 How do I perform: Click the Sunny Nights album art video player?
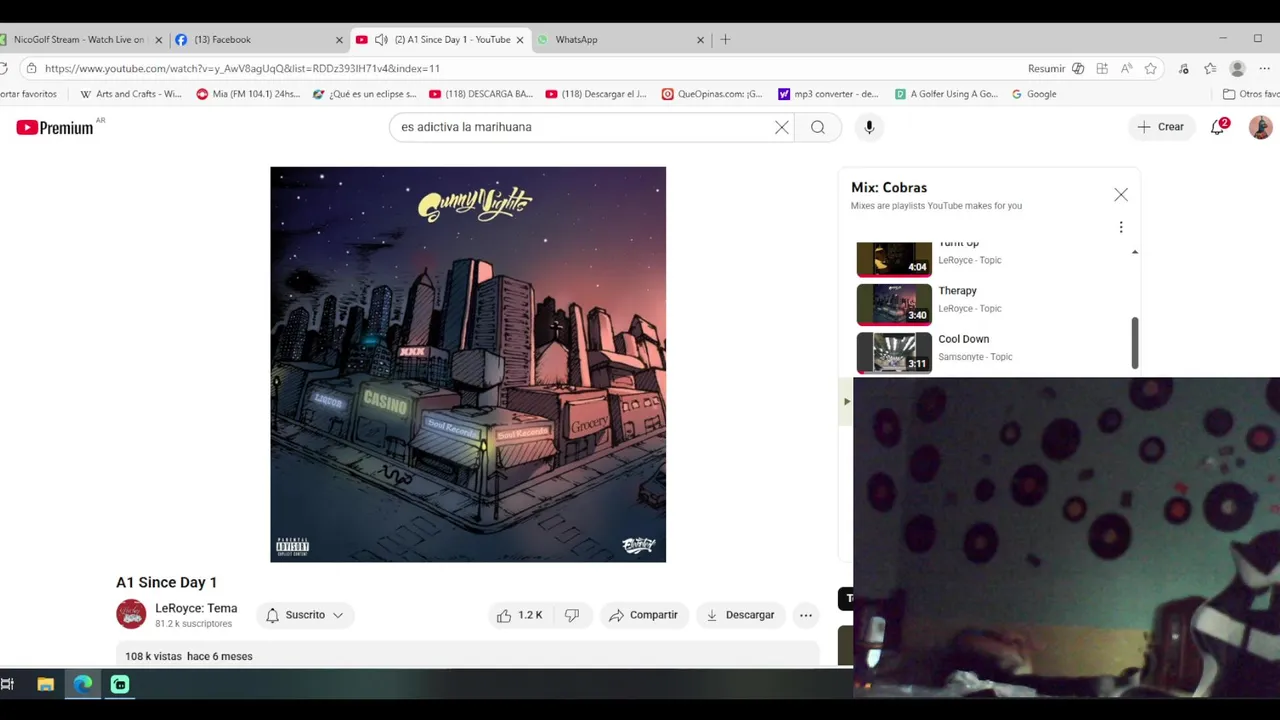[468, 364]
